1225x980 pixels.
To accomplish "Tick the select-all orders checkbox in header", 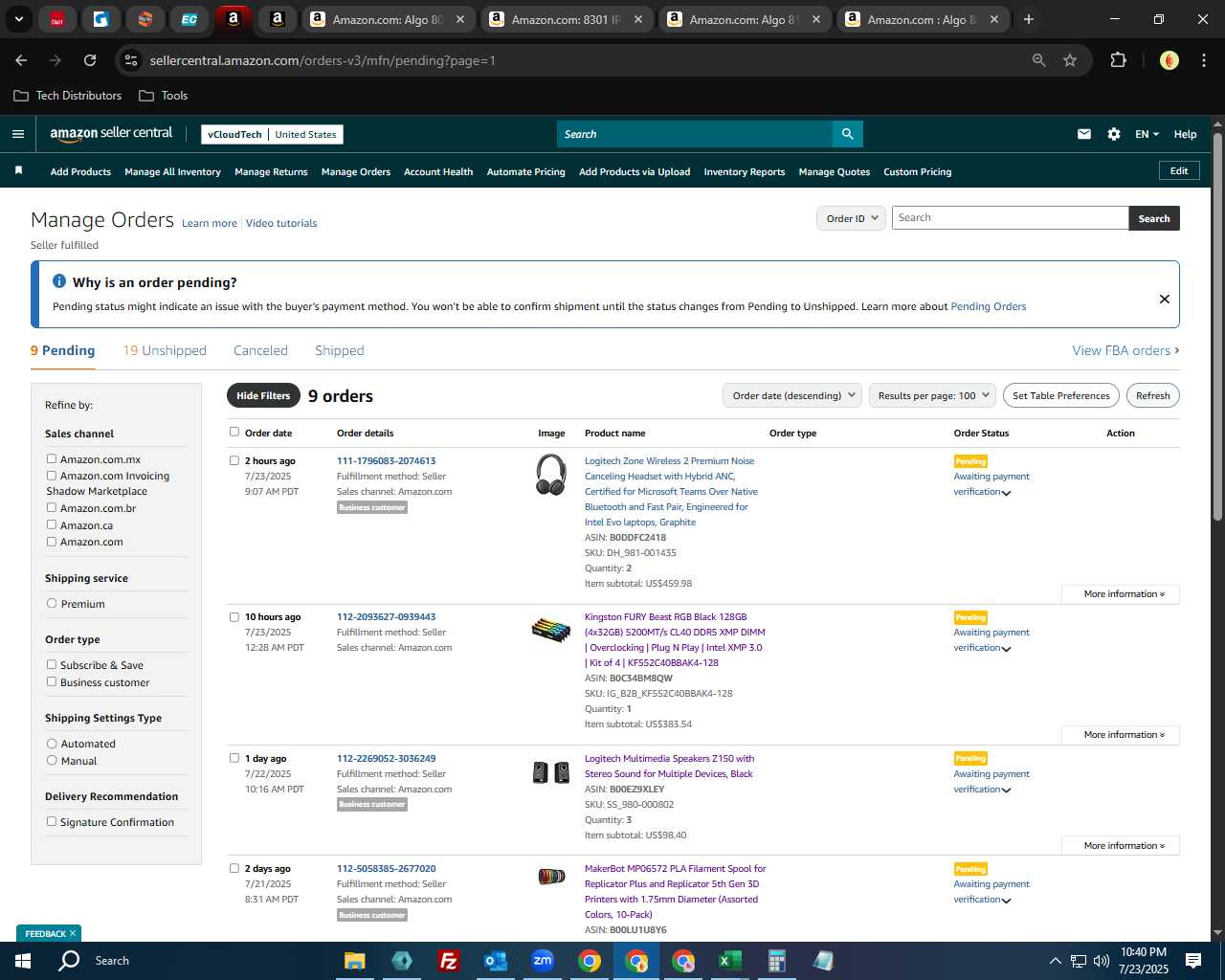I will (234, 432).
